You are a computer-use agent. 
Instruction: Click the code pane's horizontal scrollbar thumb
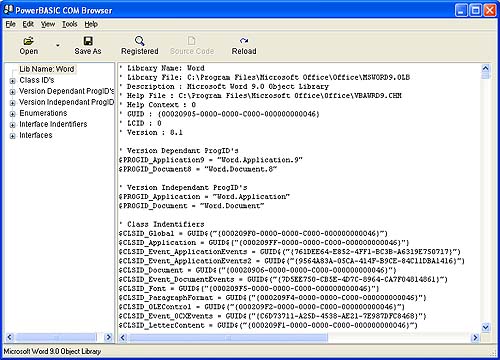(229, 338)
